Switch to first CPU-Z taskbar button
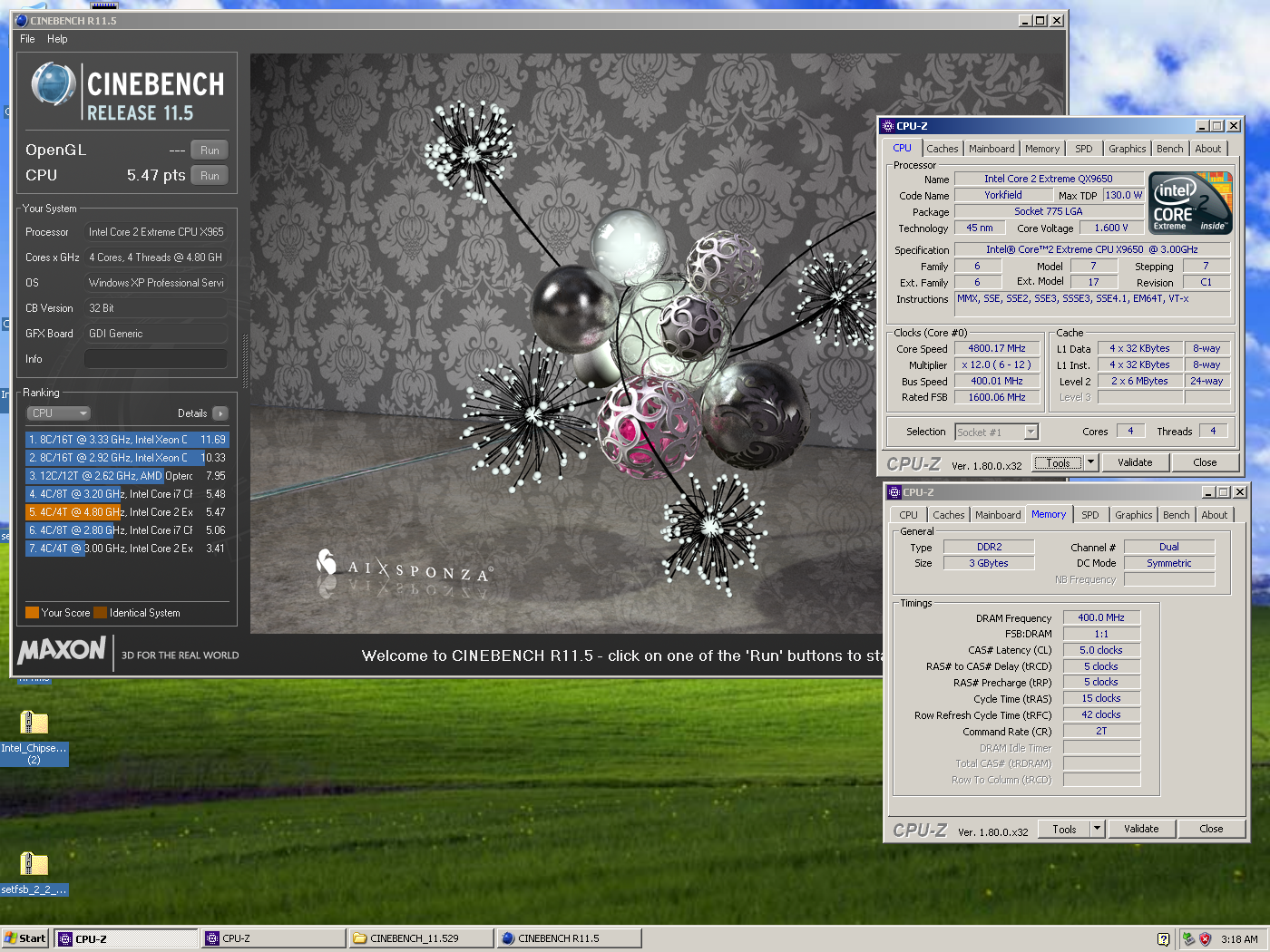The width and height of the screenshot is (1270, 952). click(x=126, y=938)
